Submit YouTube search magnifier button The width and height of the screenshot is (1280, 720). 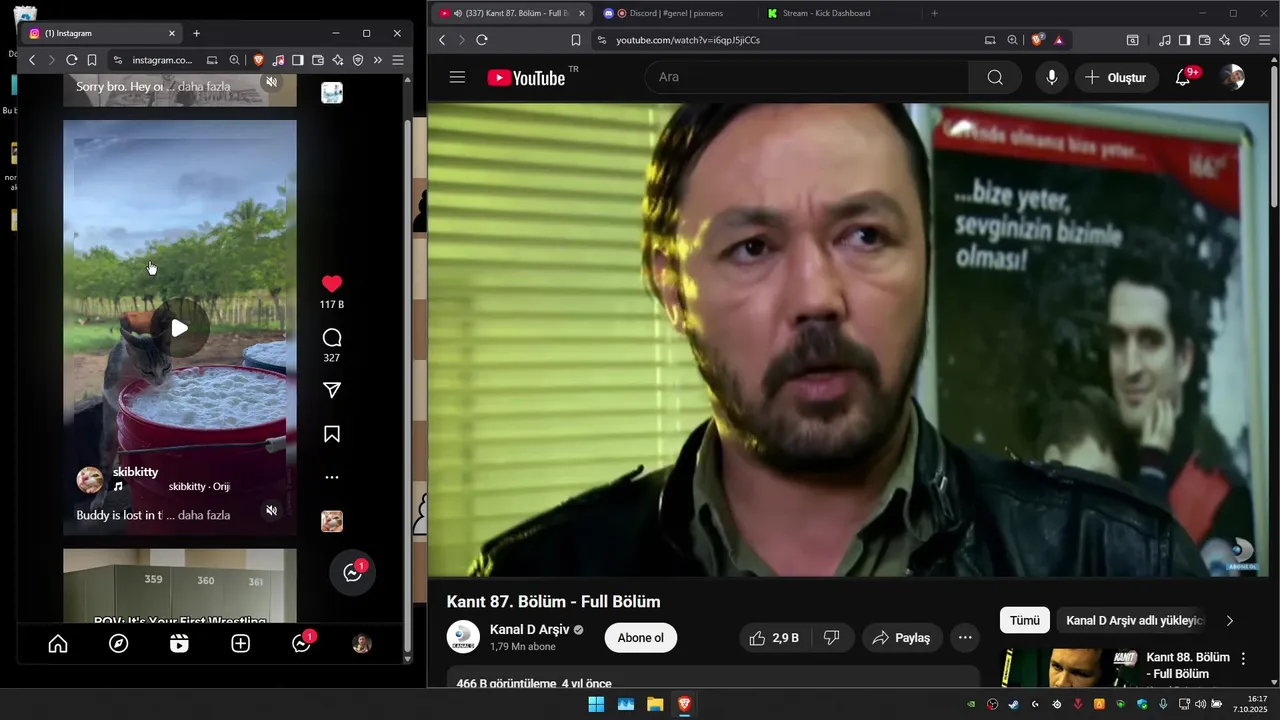[995, 77]
